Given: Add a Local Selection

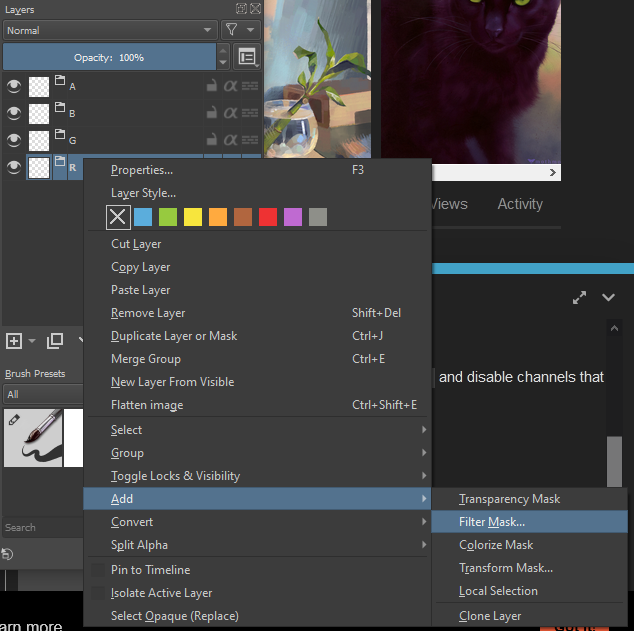Looking at the screenshot, I should click(x=529, y=591).
